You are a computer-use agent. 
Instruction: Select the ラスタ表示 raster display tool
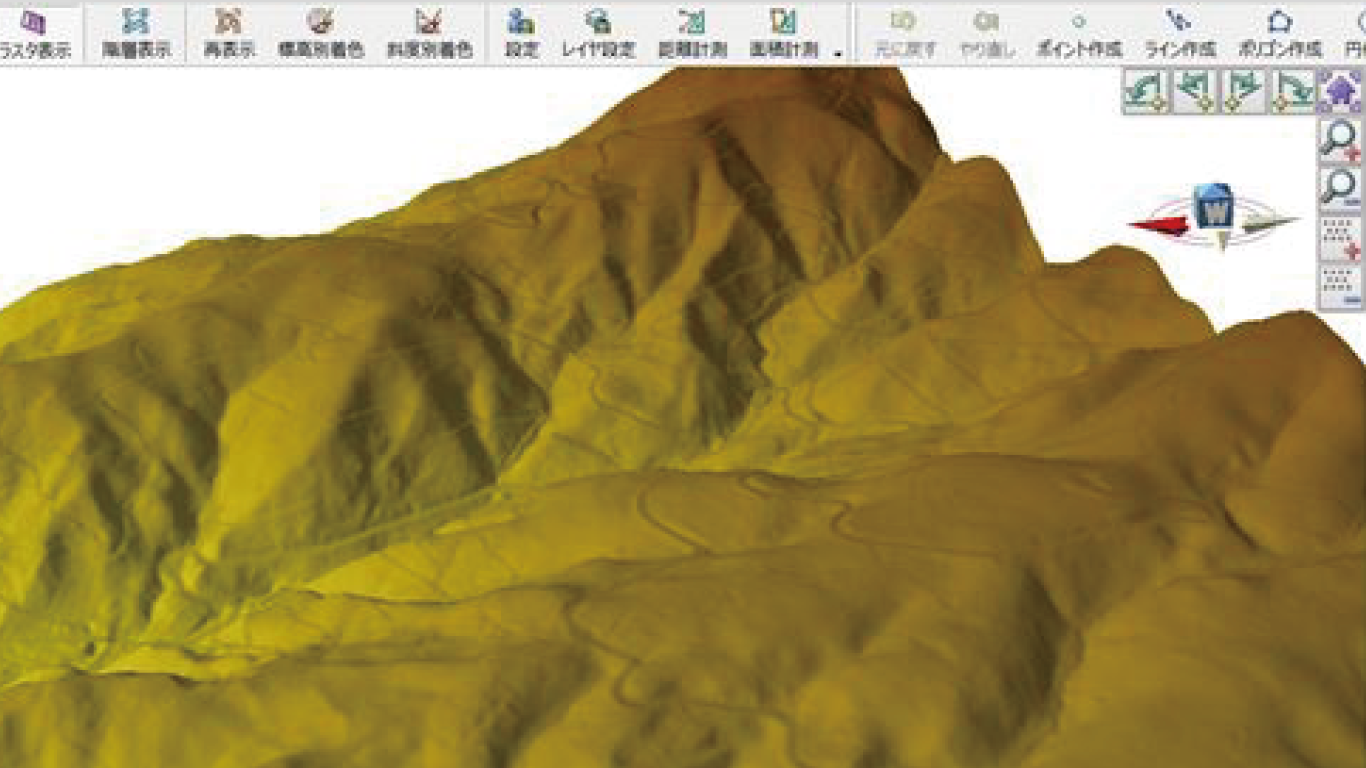click(37, 33)
